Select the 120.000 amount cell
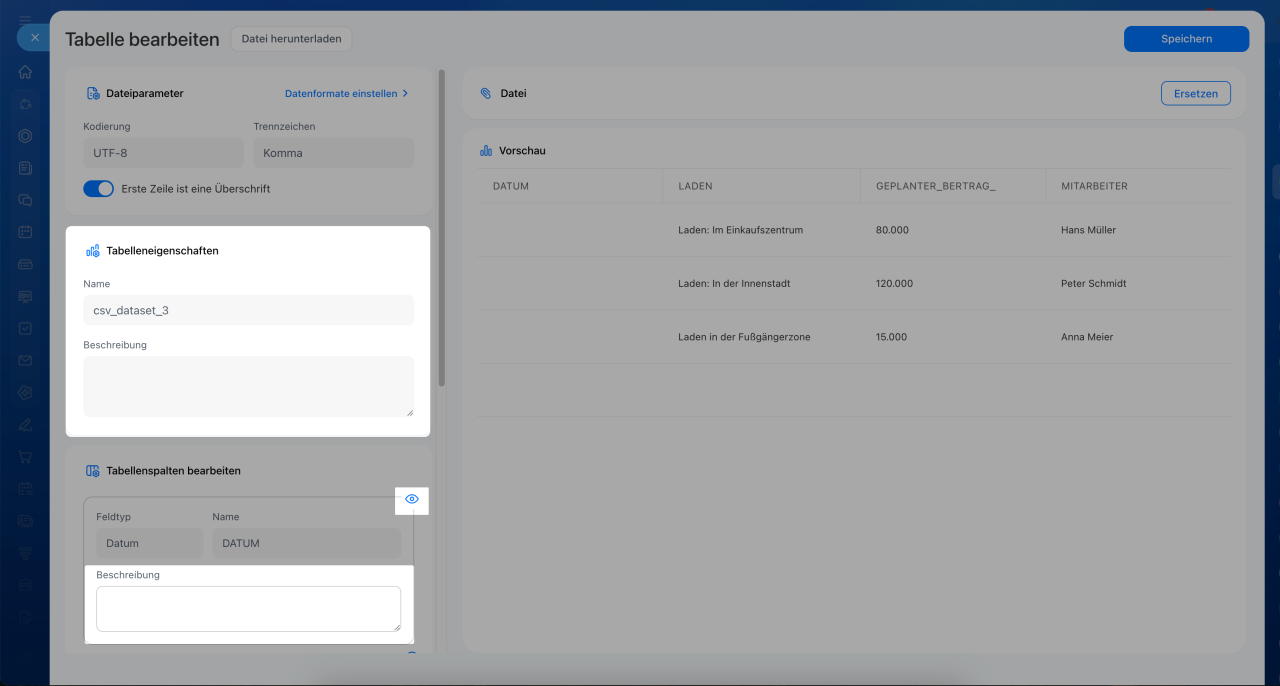The width and height of the screenshot is (1280, 686). tap(894, 283)
